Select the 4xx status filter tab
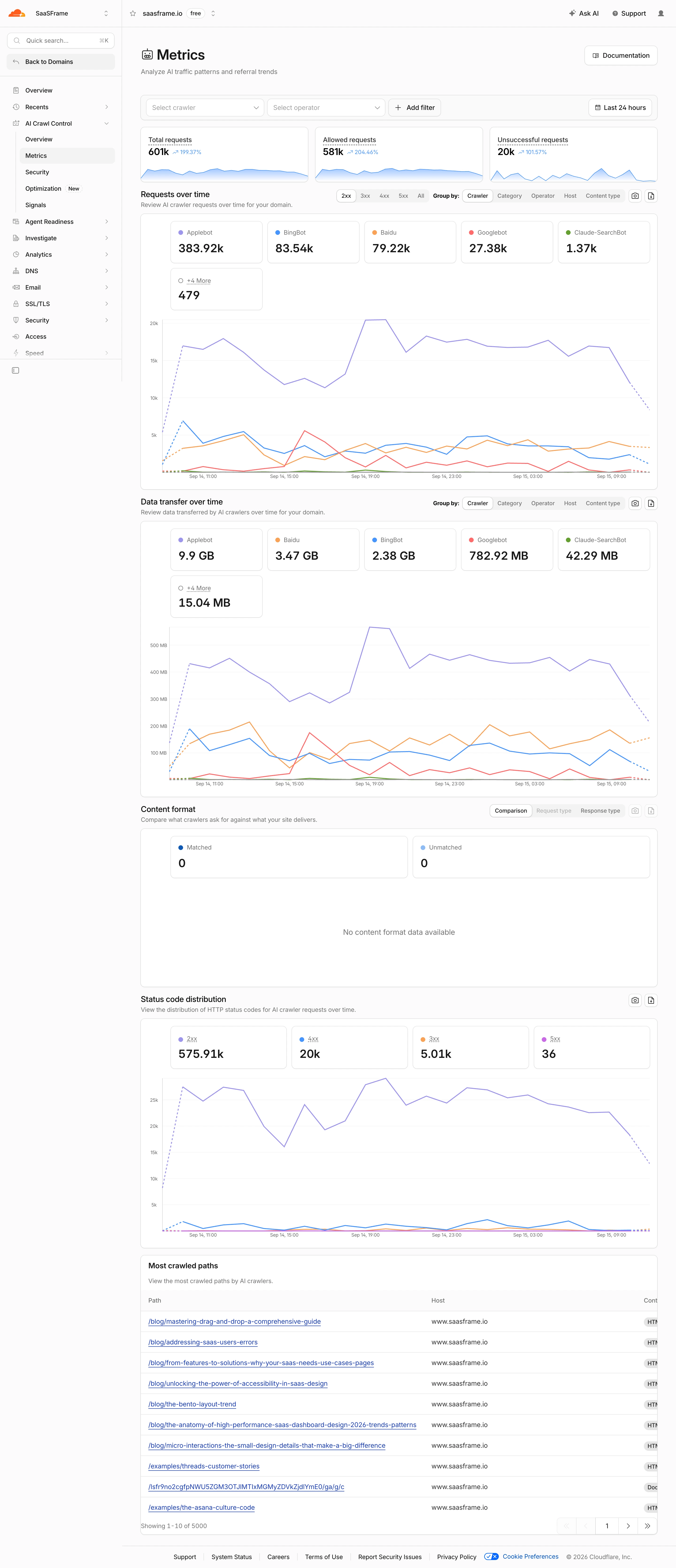Image resolution: width=676 pixels, height=1568 pixels. tap(384, 196)
